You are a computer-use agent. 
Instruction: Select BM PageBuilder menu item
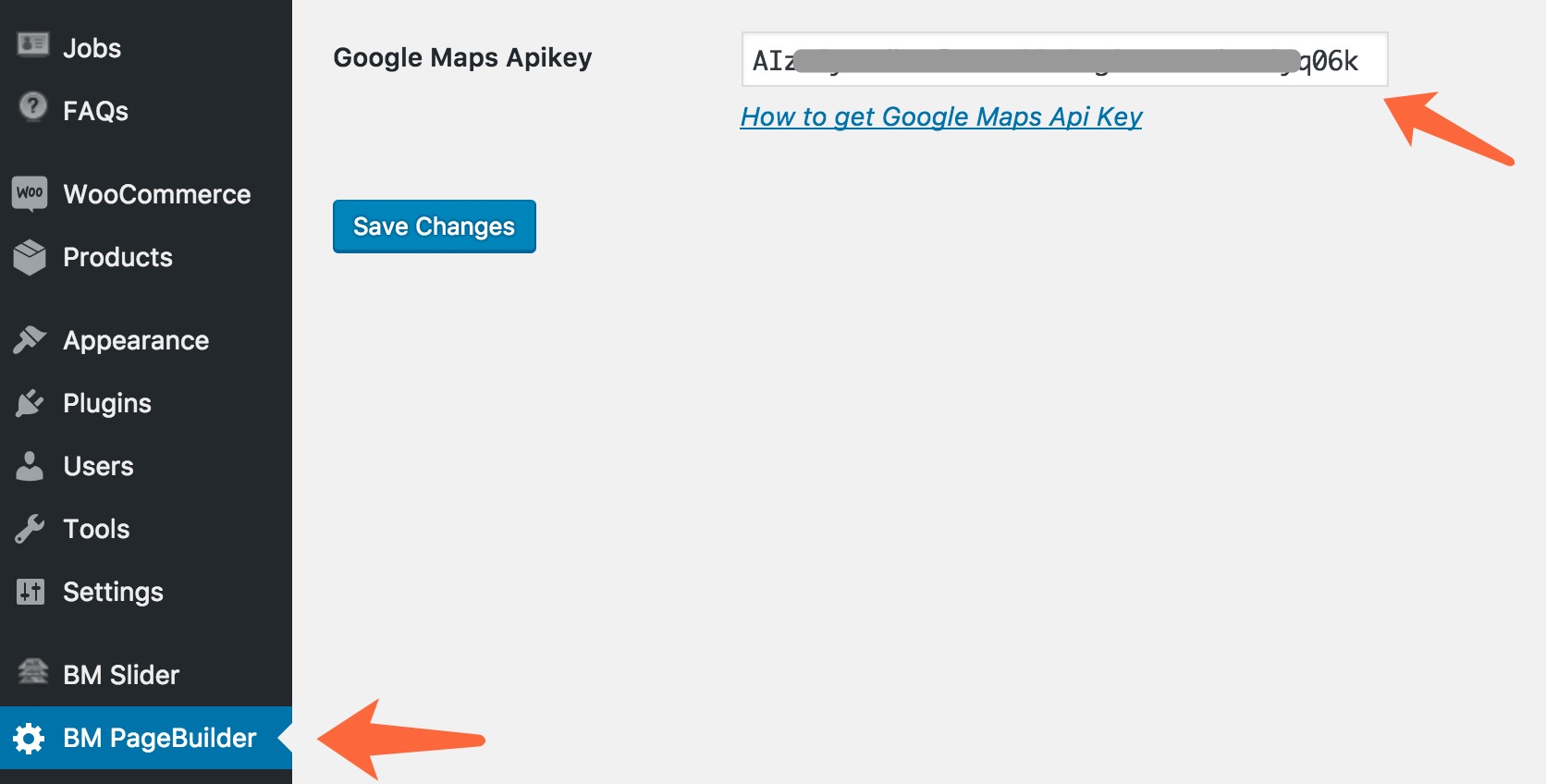pyautogui.click(x=159, y=738)
